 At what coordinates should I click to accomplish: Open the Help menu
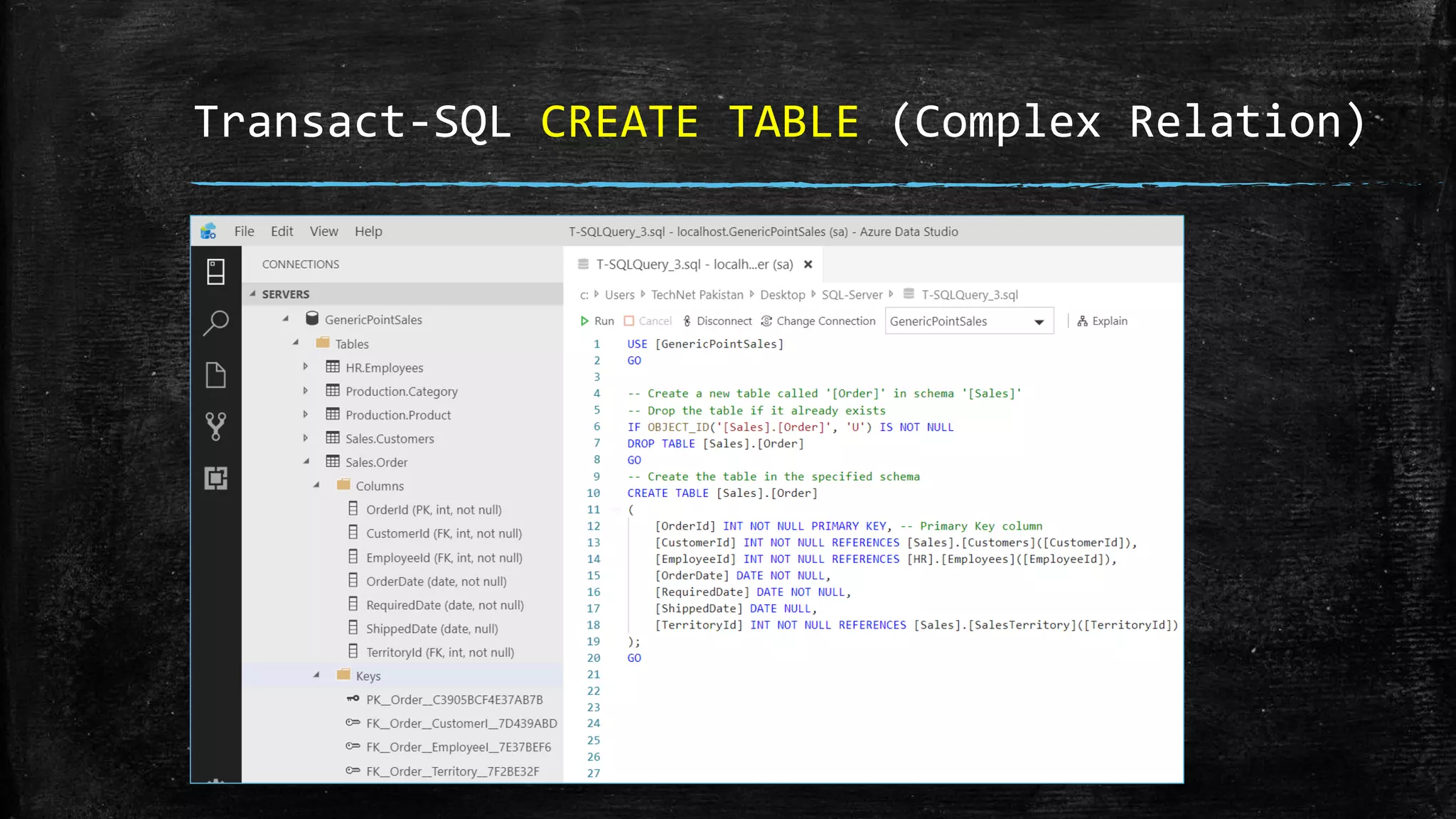tap(368, 232)
